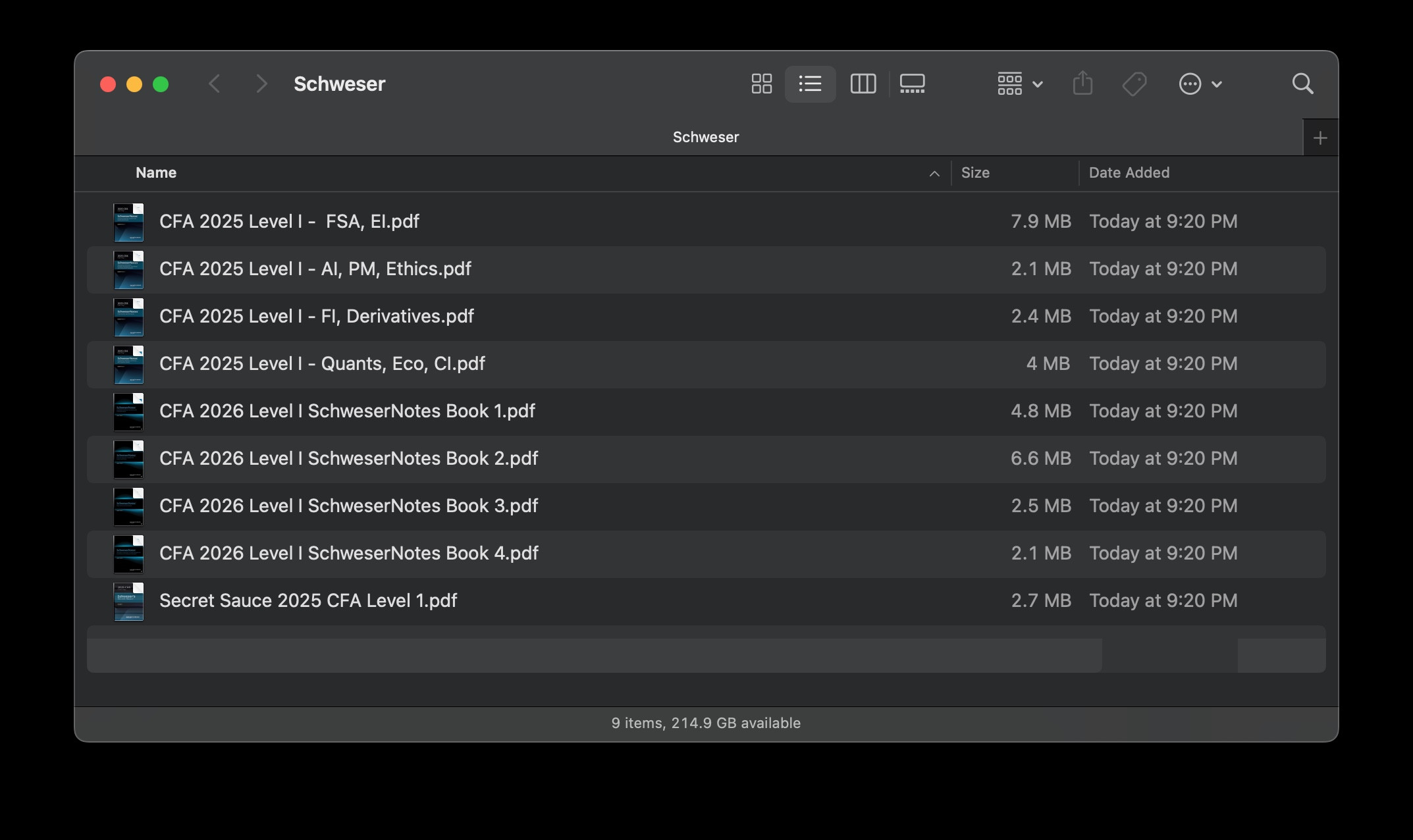Click SchweserNotes Book 3.pdf file icon
1413x840 pixels.
(x=128, y=506)
